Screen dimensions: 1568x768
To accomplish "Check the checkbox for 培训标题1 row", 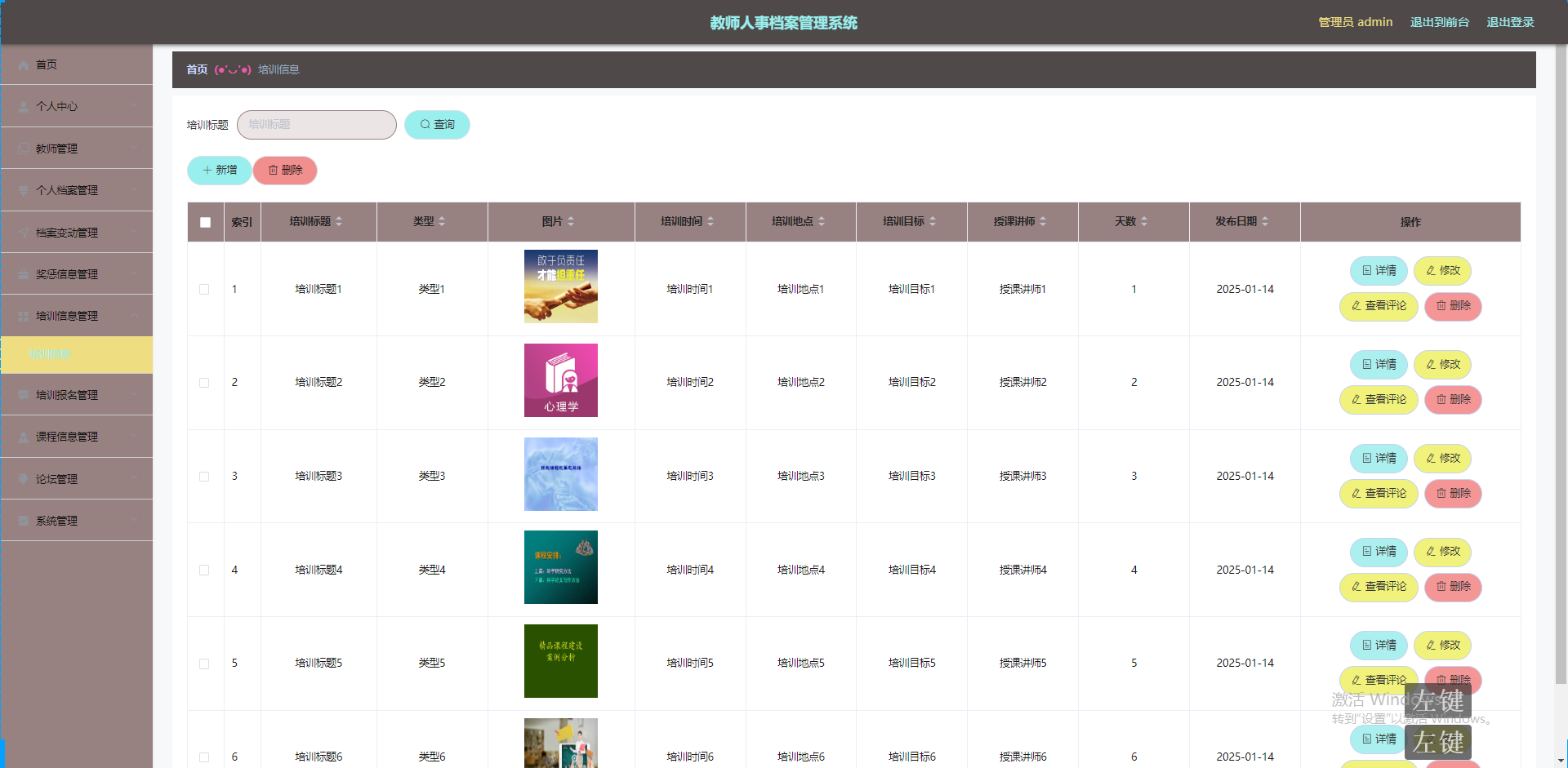I will (x=205, y=289).
